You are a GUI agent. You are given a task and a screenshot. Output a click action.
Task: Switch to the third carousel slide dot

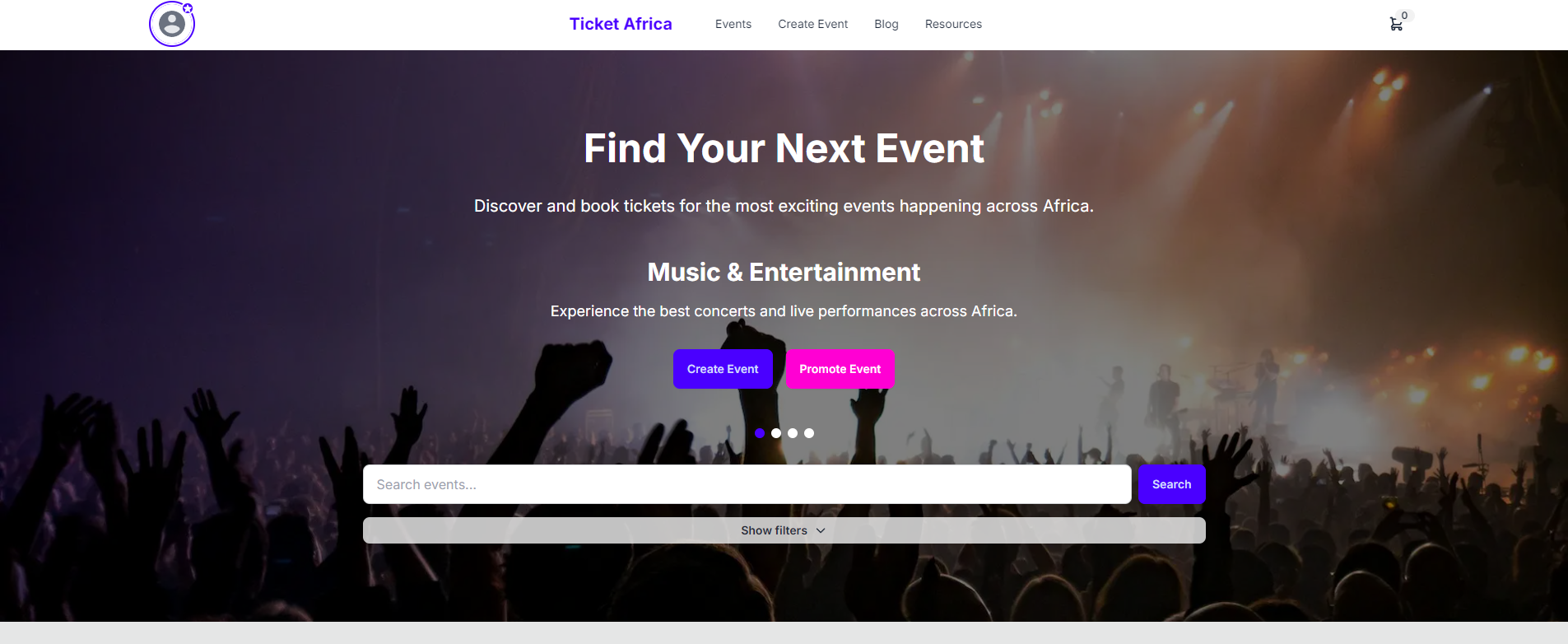tap(793, 433)
